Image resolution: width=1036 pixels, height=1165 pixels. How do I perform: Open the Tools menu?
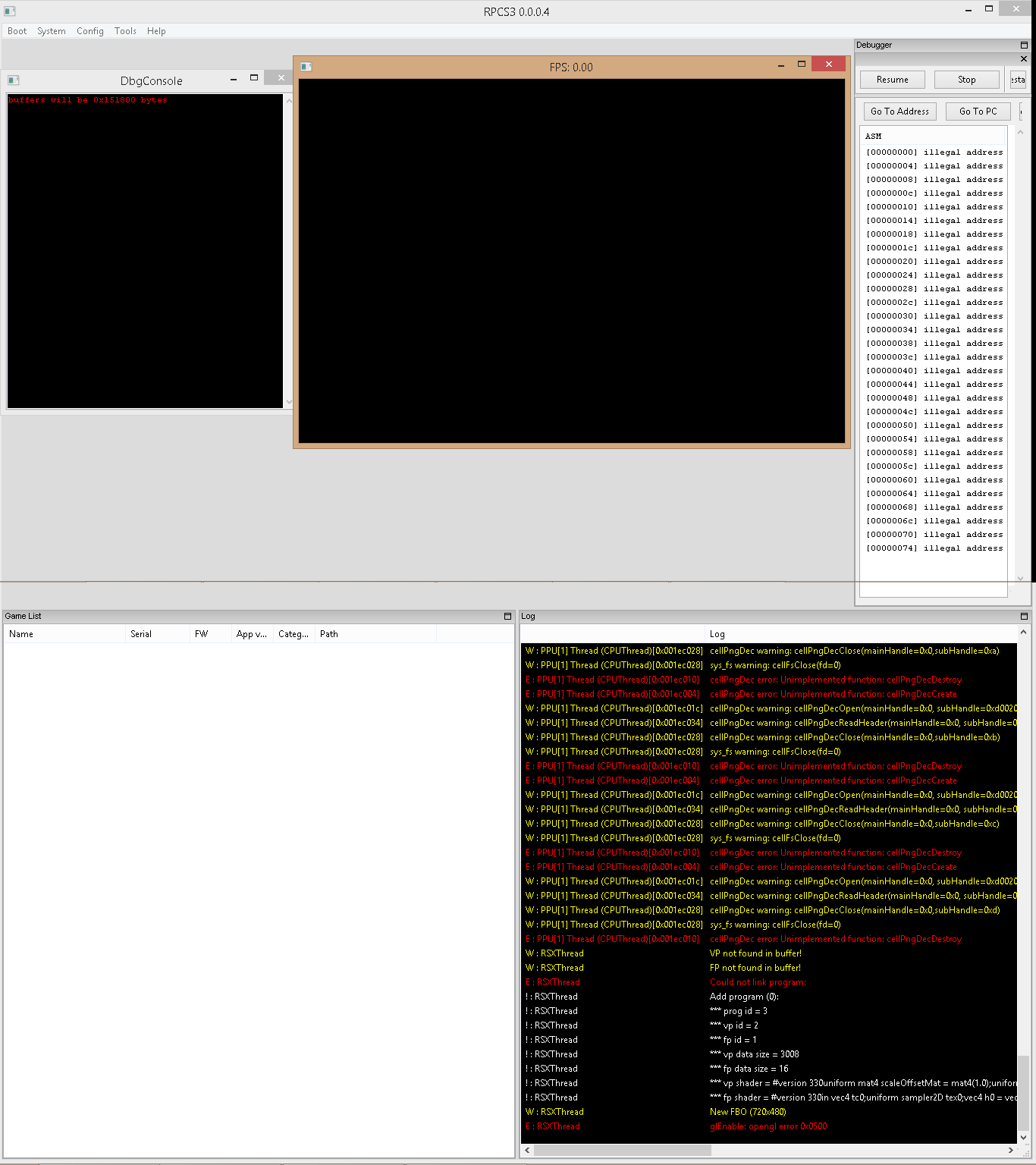pyautogui.click(x=125, y=31)
